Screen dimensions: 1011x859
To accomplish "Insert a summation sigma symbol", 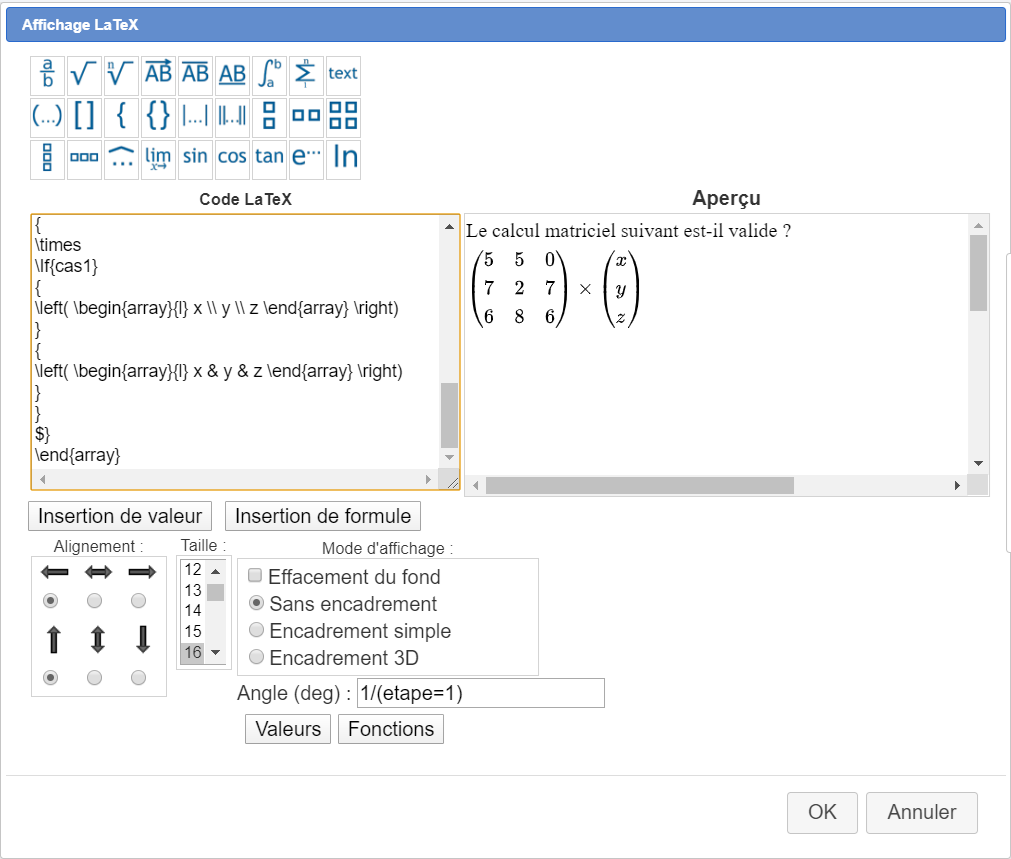I will (x=306, y=74).
